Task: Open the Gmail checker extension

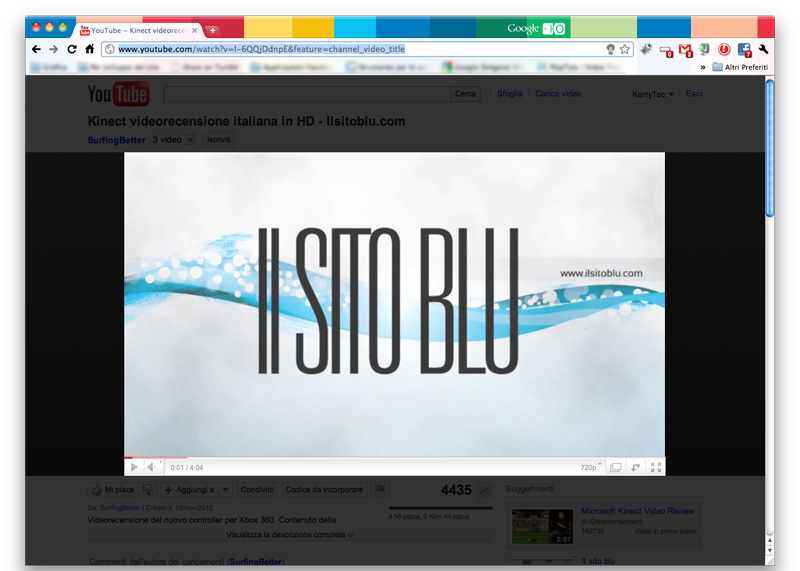Action: (x=685, y=51)
